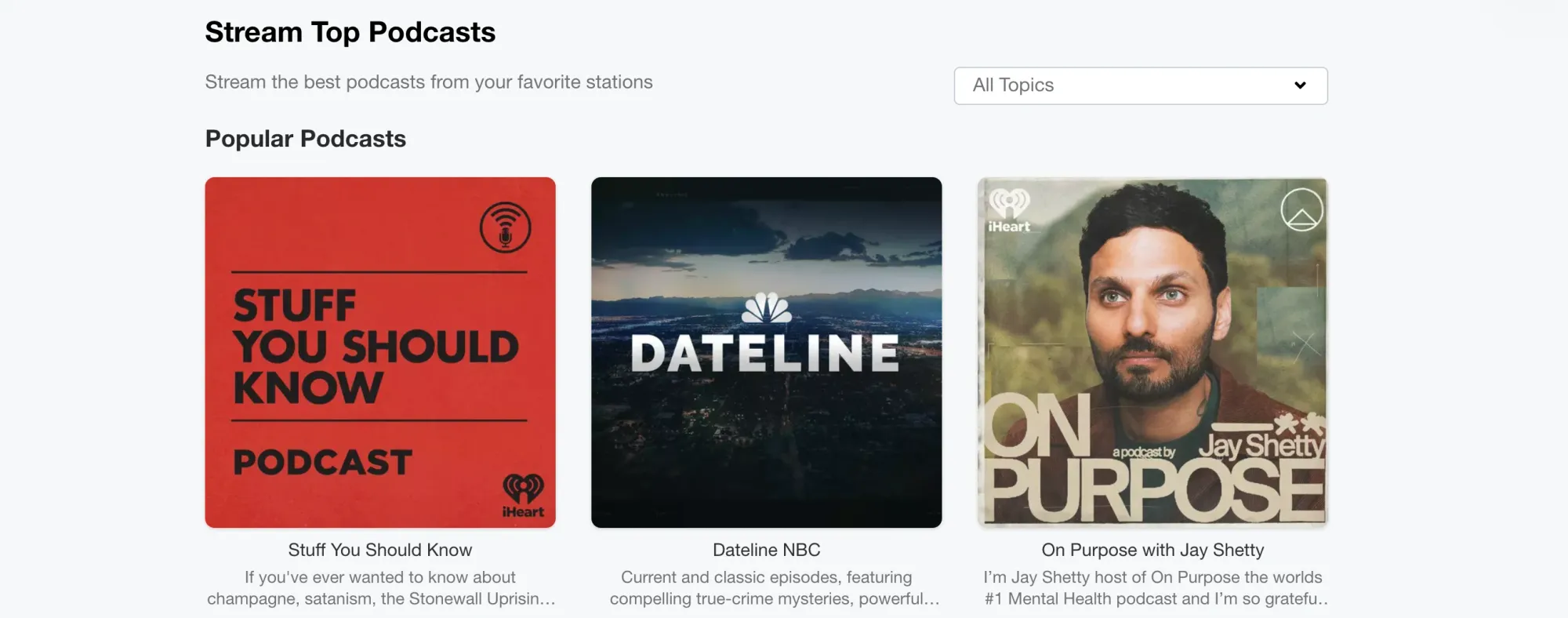Click the iHeart logo on the red cover
1568x618 pixels.
(523, 496)
